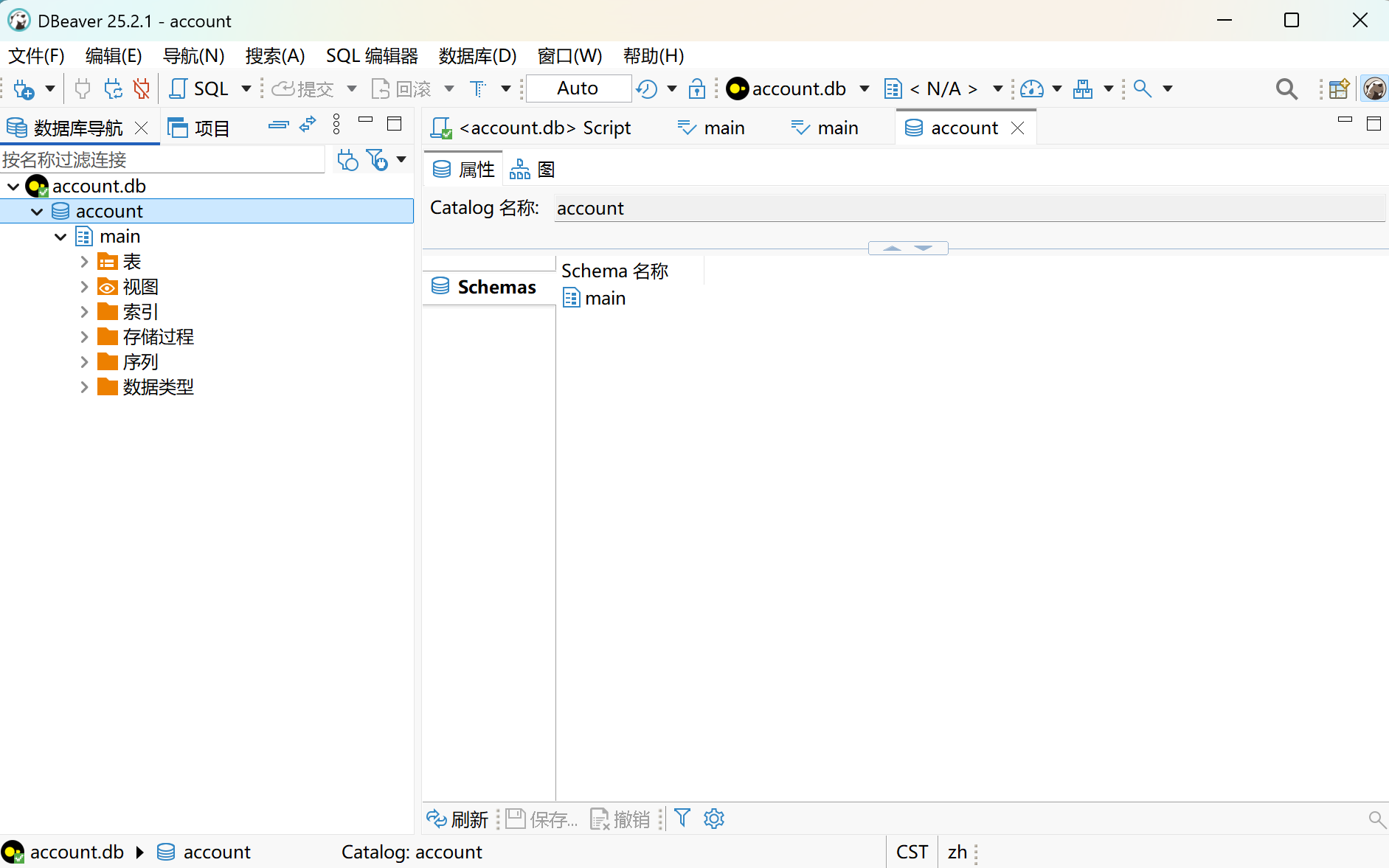This screenshot has height=868, width=1389.
Task: Click the bottom filter funnel icon
Action: [x=682, y=818]
